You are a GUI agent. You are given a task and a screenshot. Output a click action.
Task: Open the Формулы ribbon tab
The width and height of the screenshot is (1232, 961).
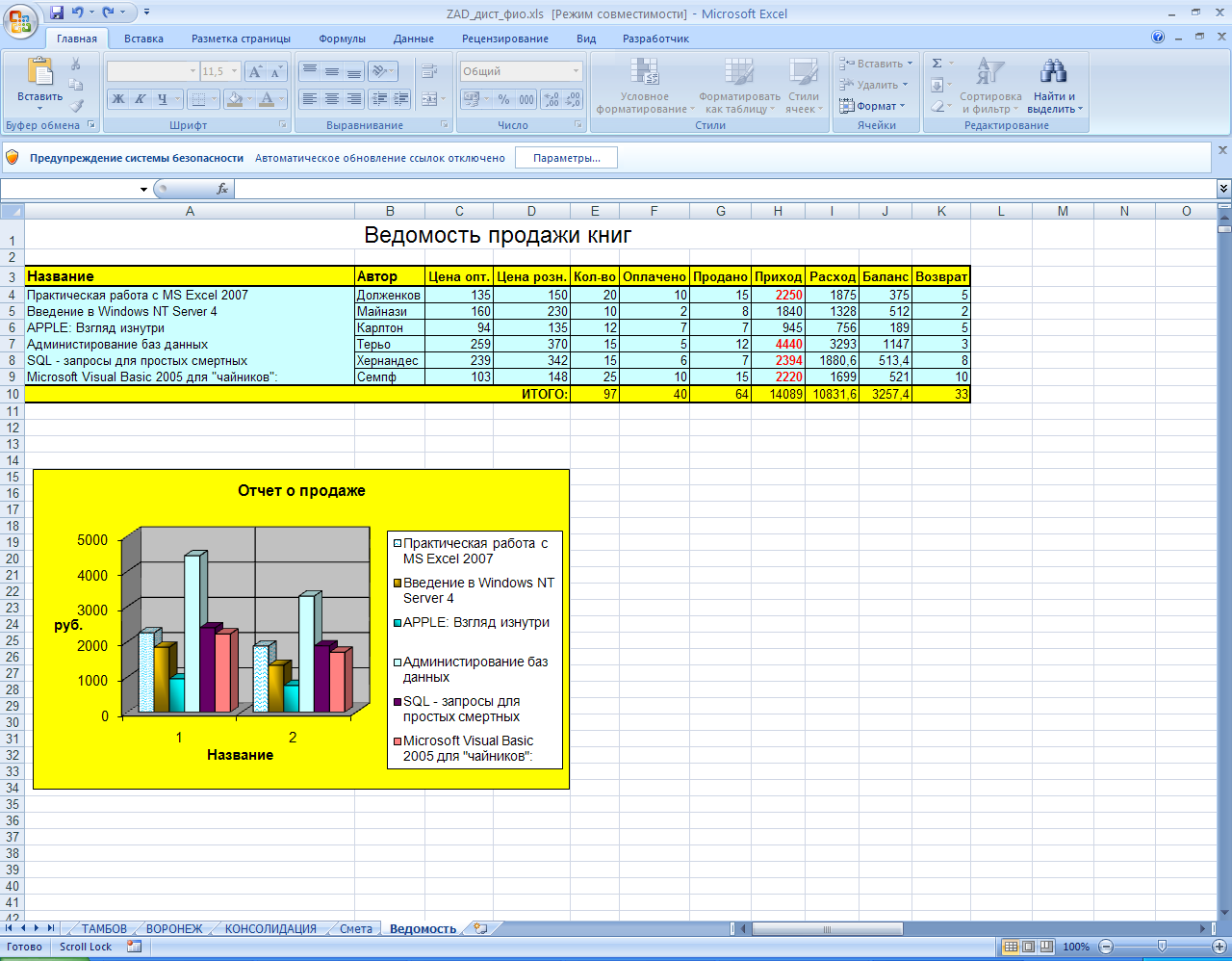[342, 39]
